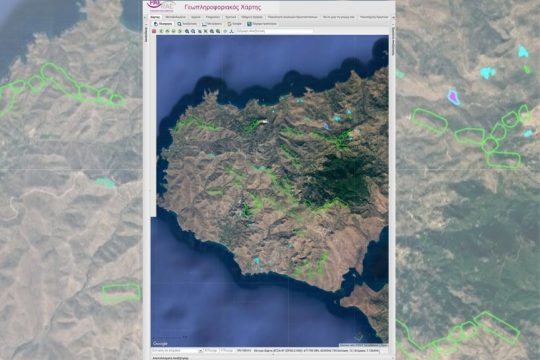Click the X icon in the map toolbar
Image resolution: width=540 pixels, height=360 pixels.
pos(206,31)
